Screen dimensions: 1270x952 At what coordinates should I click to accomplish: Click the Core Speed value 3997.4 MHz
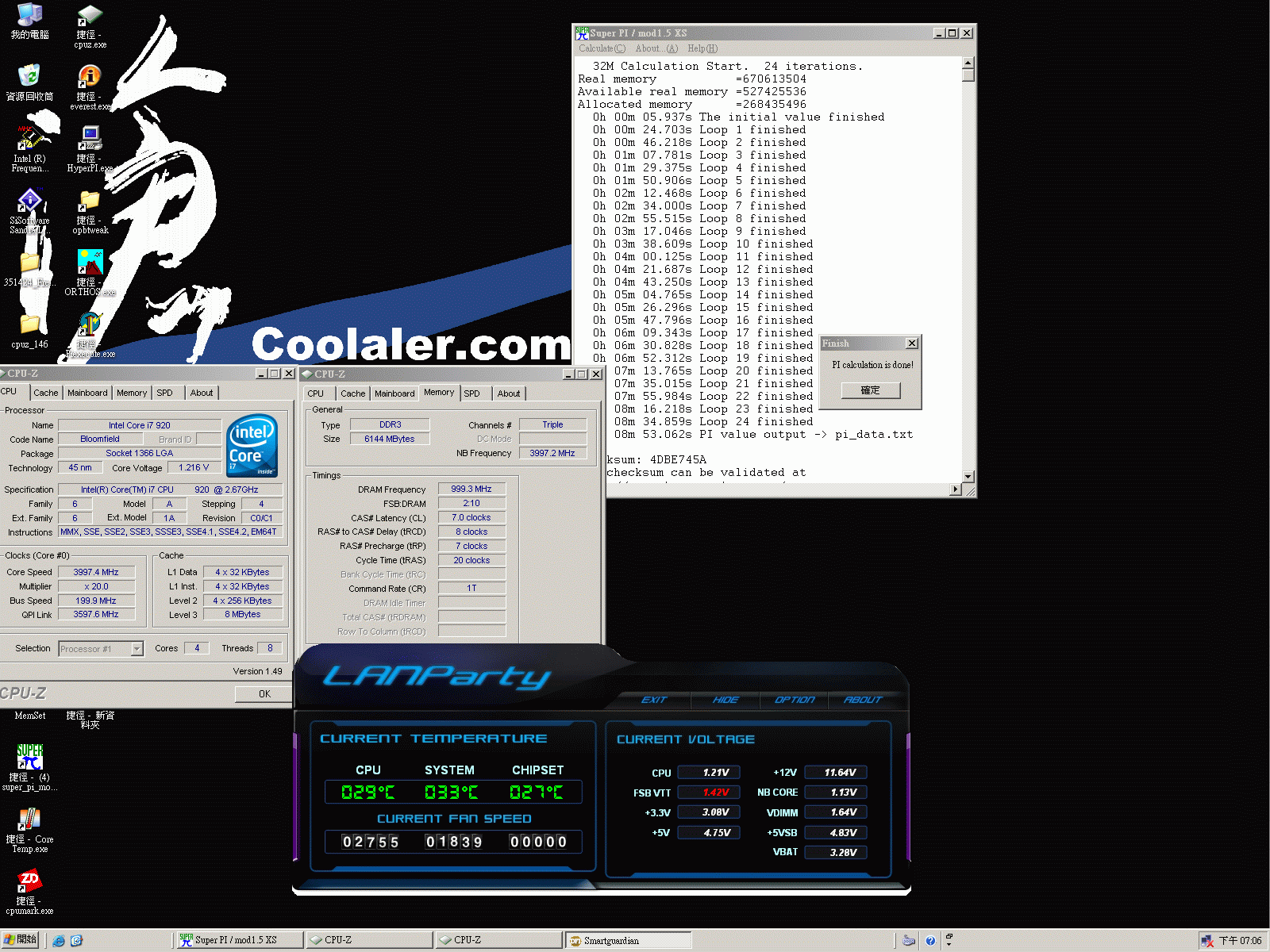coord(96,572)
